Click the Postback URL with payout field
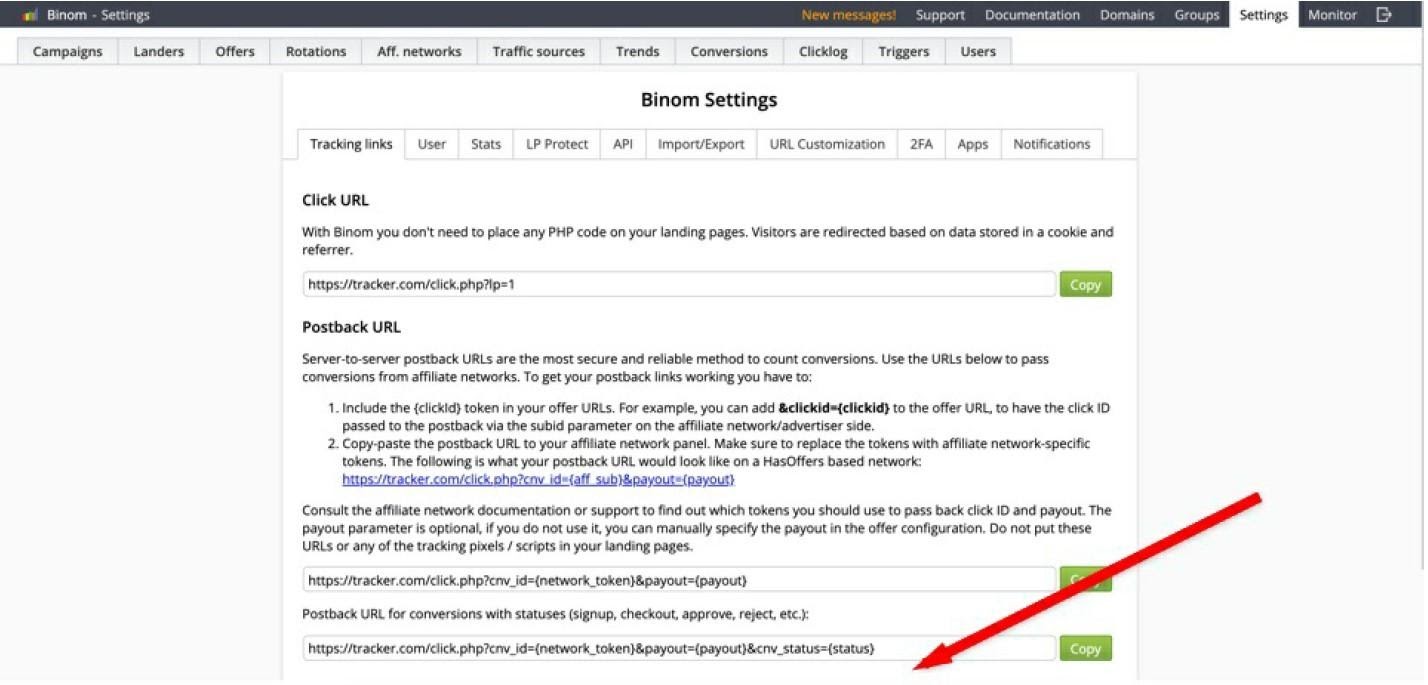Screen dimensions: 1428x685 679,580
